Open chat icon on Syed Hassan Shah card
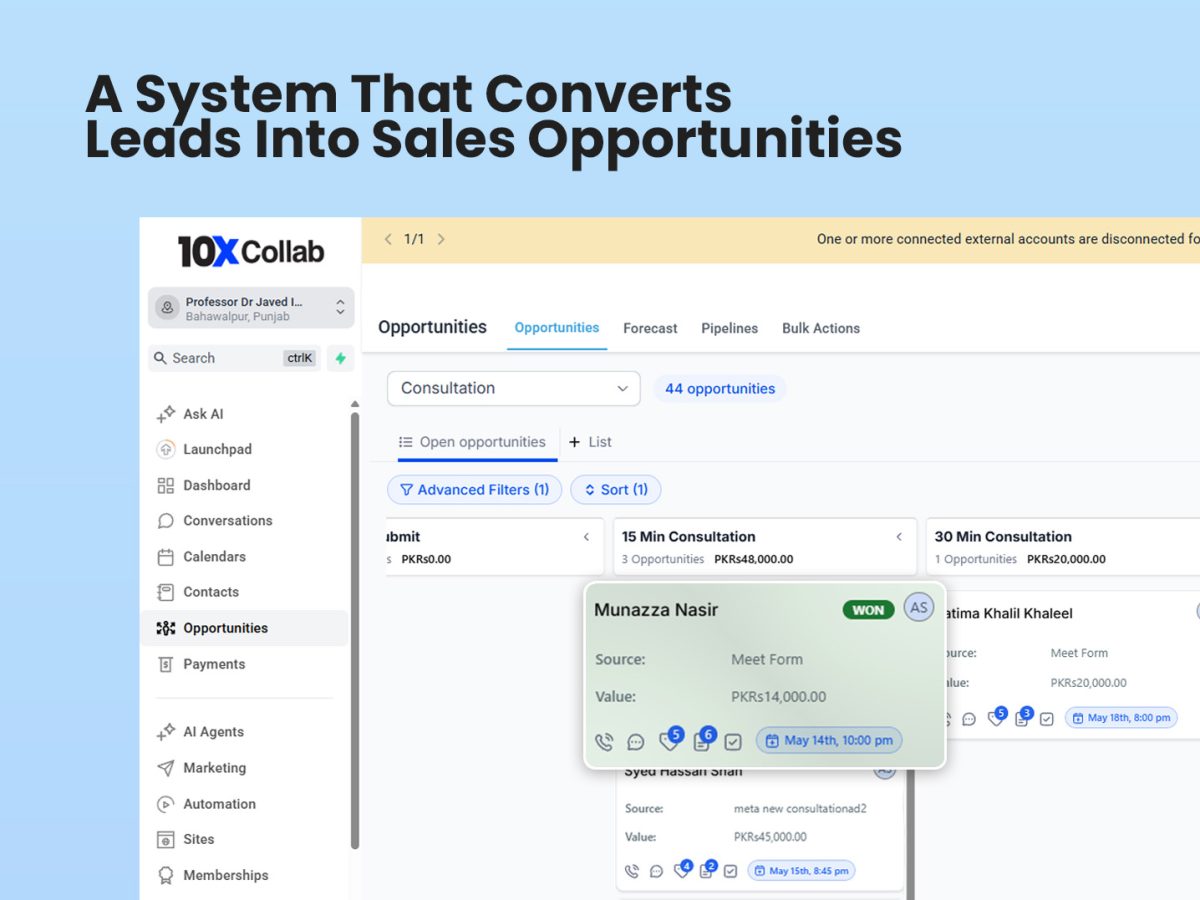1200x900 pixels. tap(656, 871)
